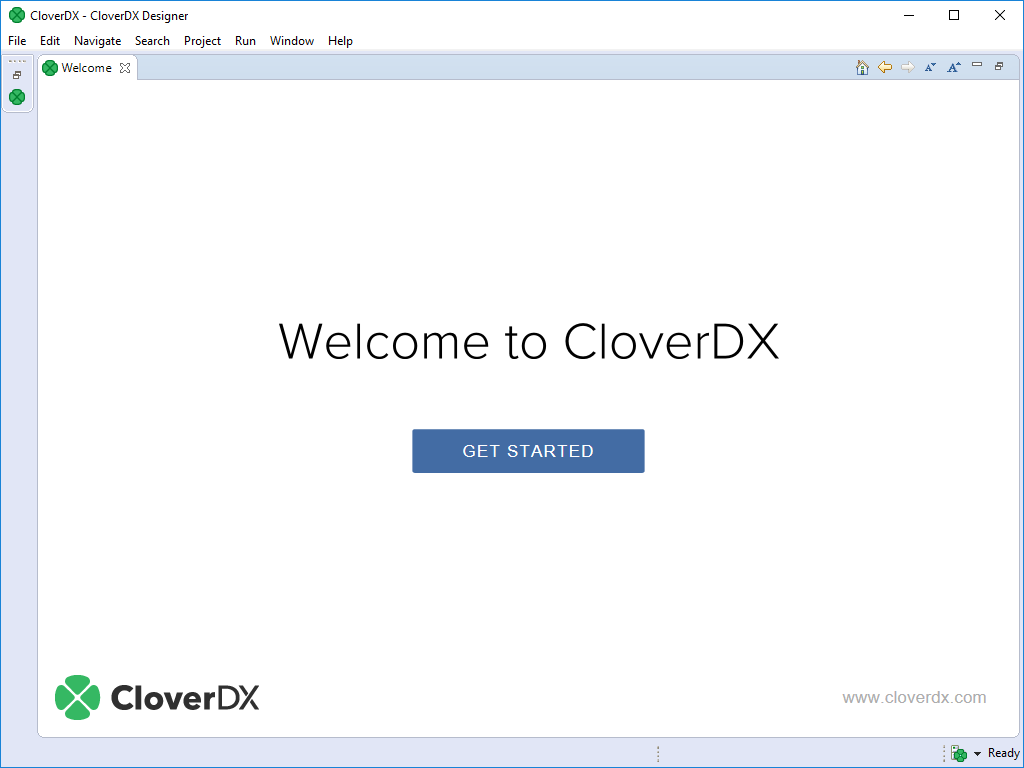Click the Home icon in Welcome toolbar
Viewport: 1024px width, 768px height.
(862, 67)
